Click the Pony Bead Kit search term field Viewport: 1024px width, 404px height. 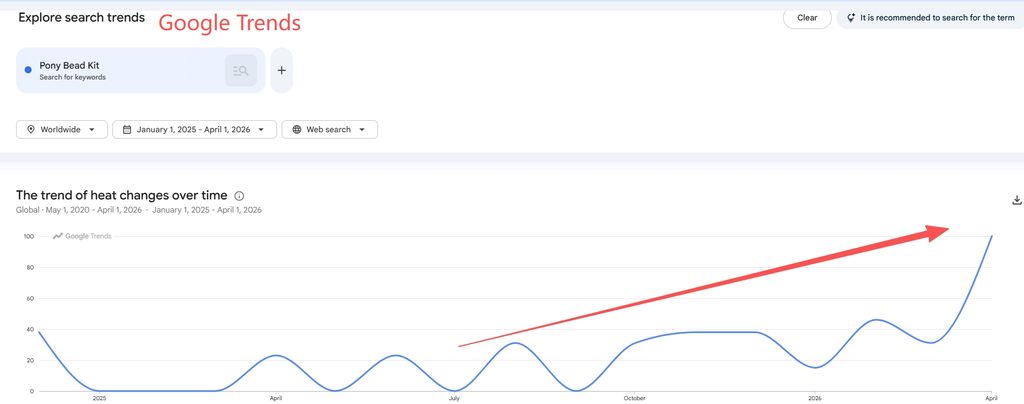[140, 70]
